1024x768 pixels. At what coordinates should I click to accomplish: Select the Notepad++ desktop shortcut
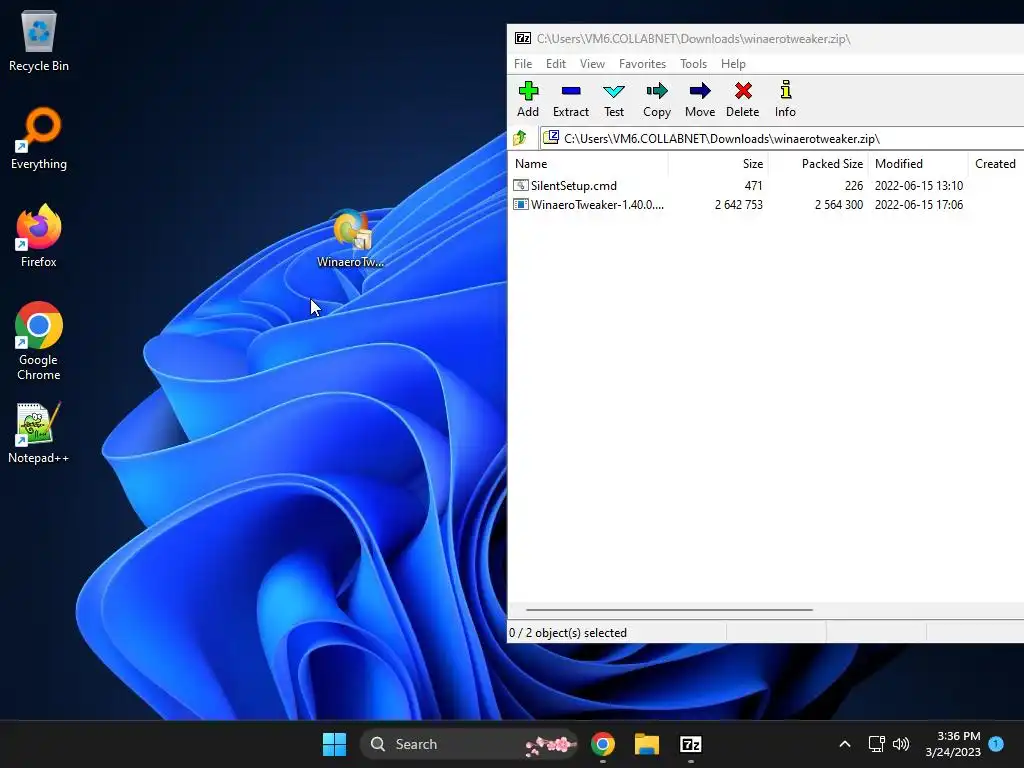(x=39, y=433)
